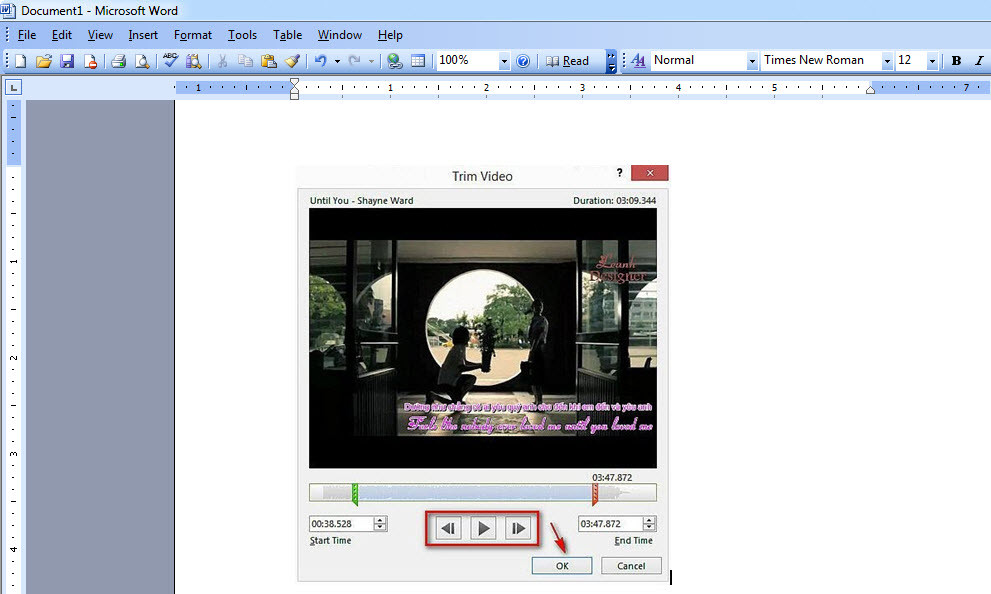991x594 pixels.
Task: Click the tab-stop selector at ruler corner
Action: tap(13, 87)
